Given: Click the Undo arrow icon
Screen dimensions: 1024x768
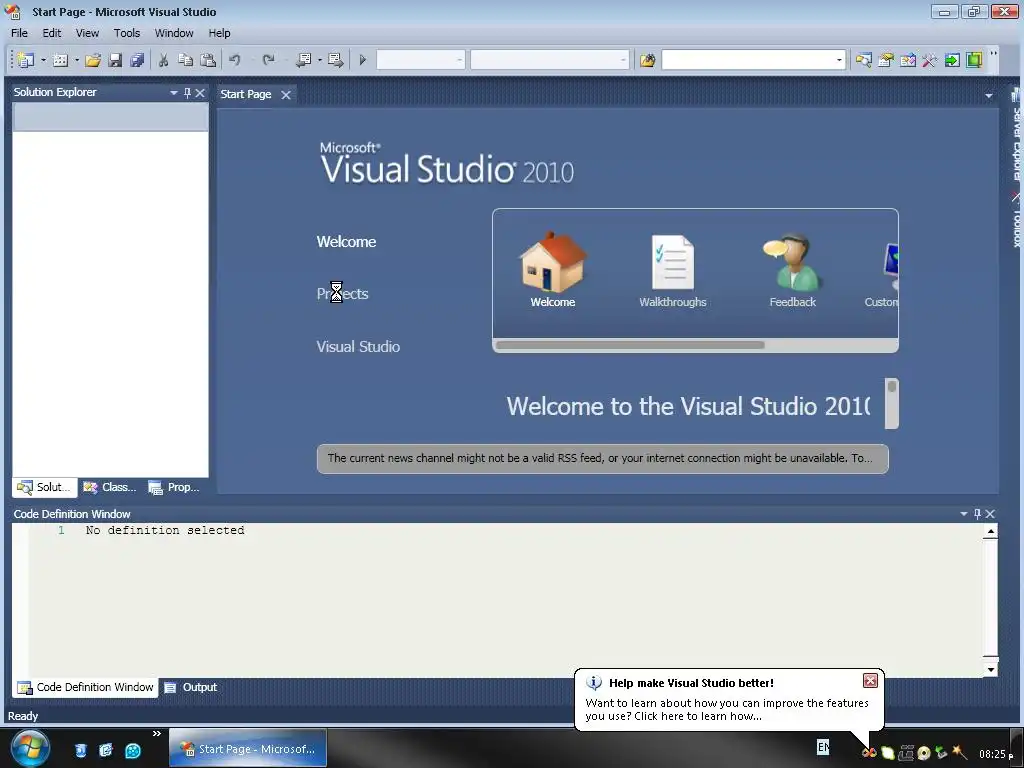Looking at the screenshot, I should coord(234,60).
